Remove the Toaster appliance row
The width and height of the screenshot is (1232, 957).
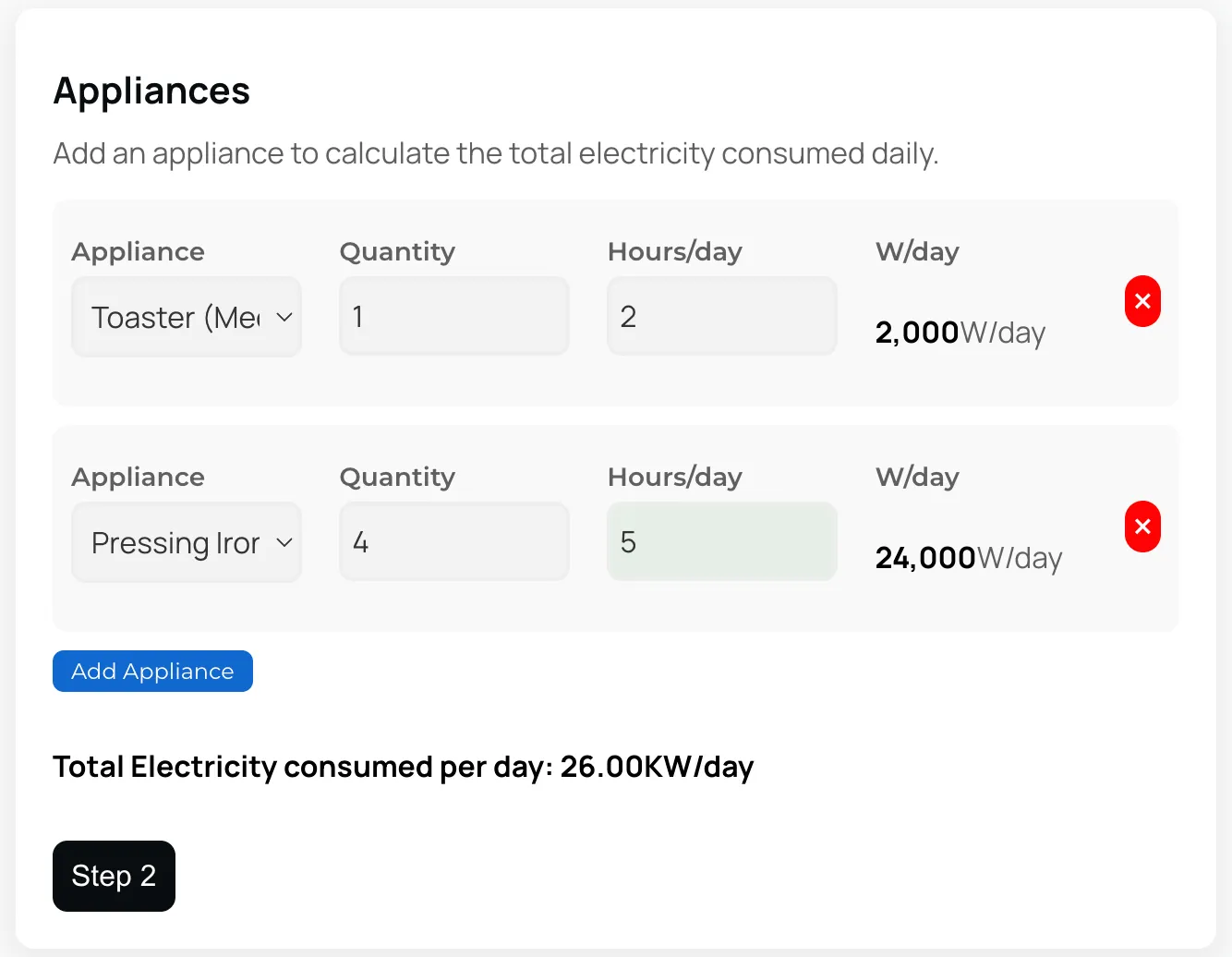coord(1142,301)
